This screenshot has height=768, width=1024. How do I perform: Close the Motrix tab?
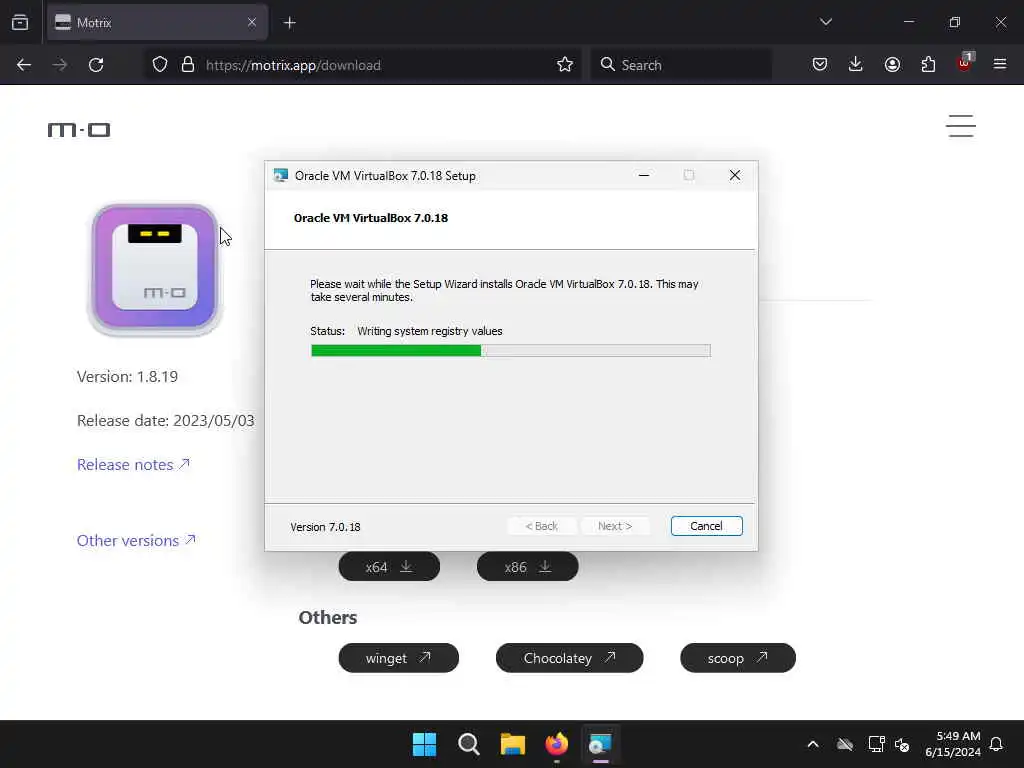[x=252, y=23]
